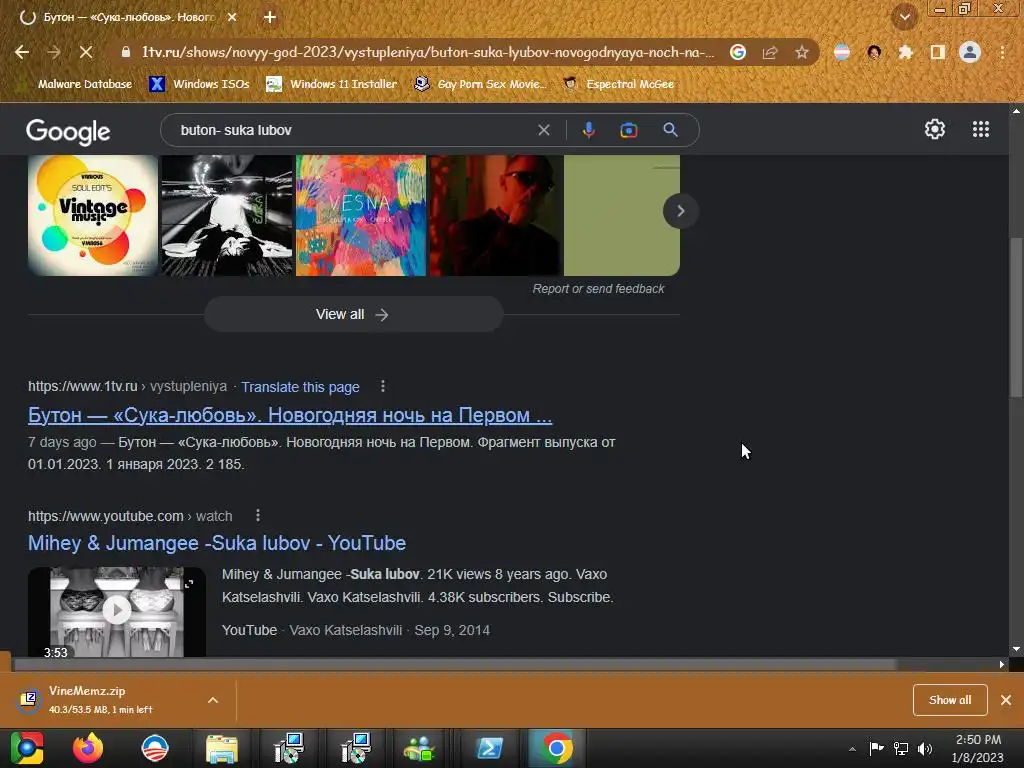Switch to Chrome in the taskbar

tap(556, 748)
